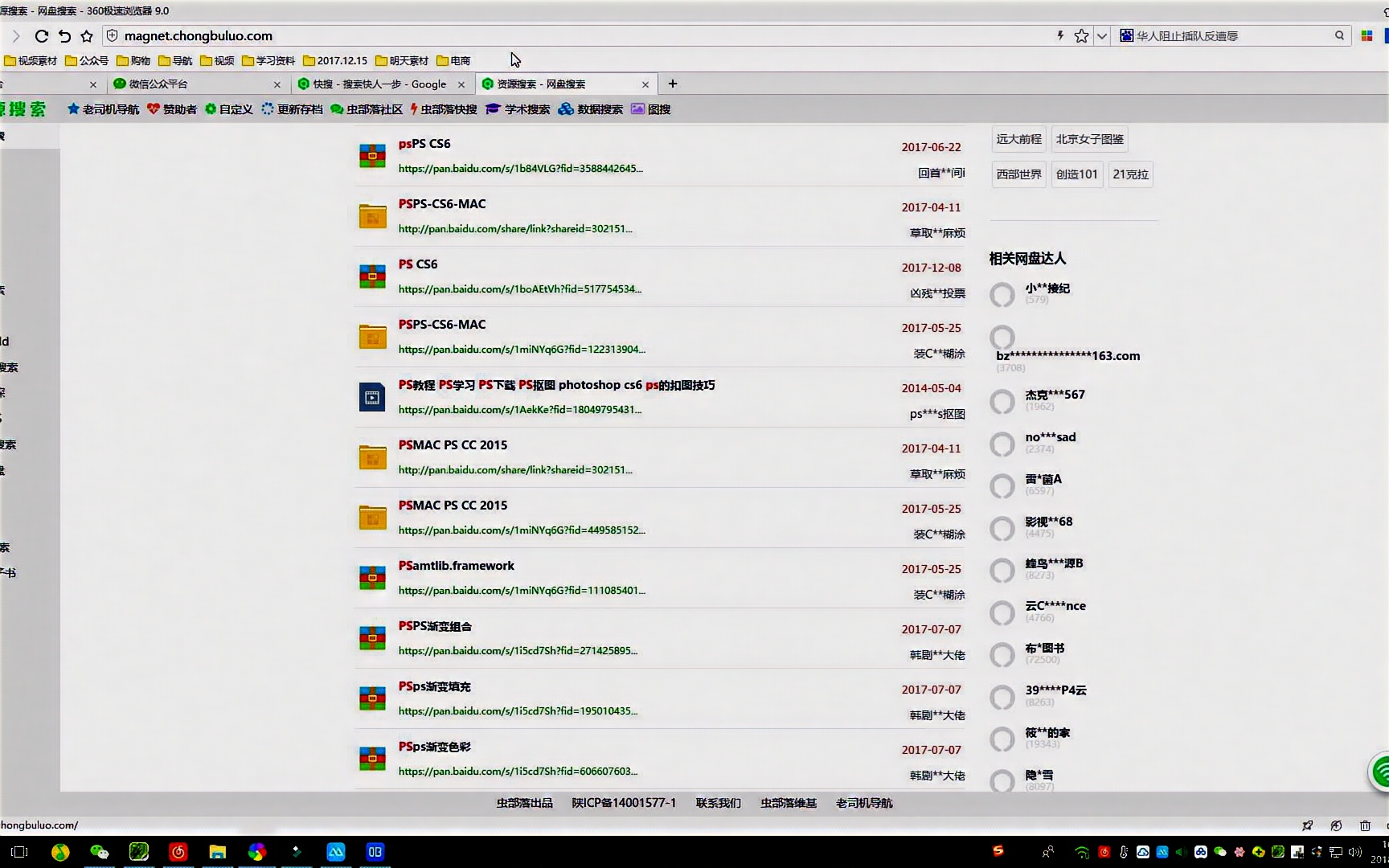Open the 2017.12.15 bookmark folder

pyautogui.click(x=335, y=60)
